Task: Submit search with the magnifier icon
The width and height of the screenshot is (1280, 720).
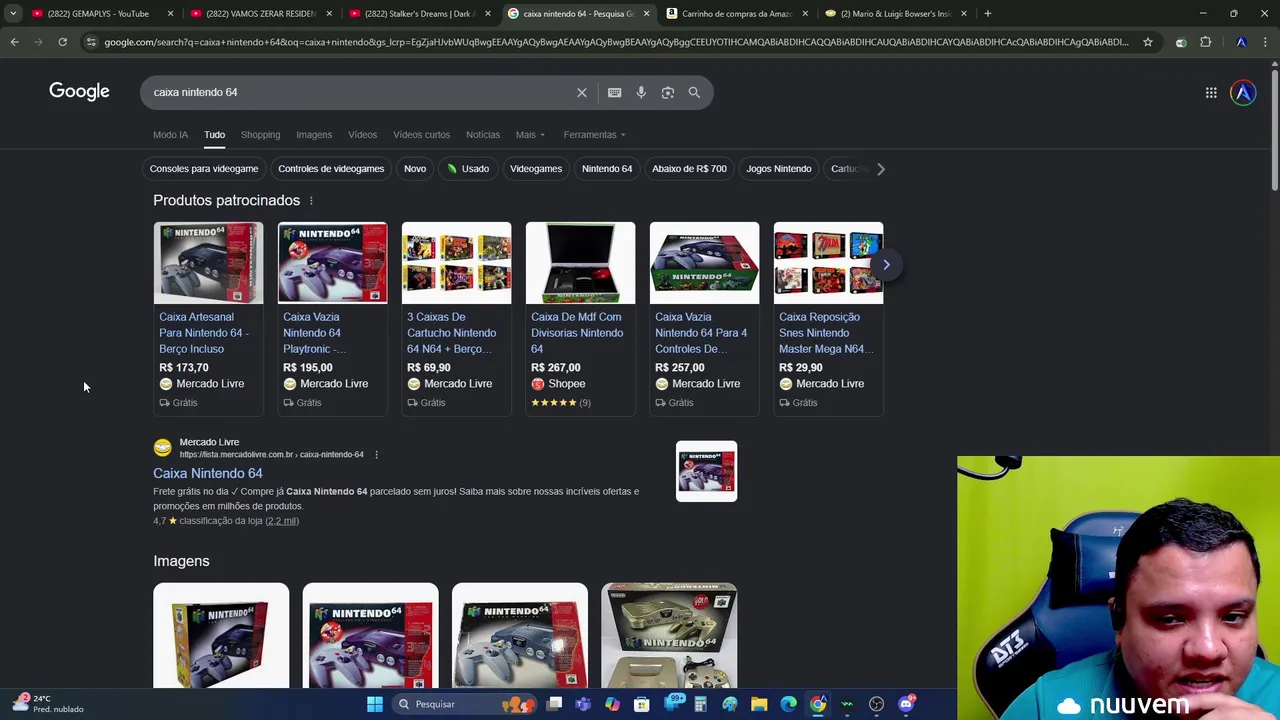Action: [694, 92]
